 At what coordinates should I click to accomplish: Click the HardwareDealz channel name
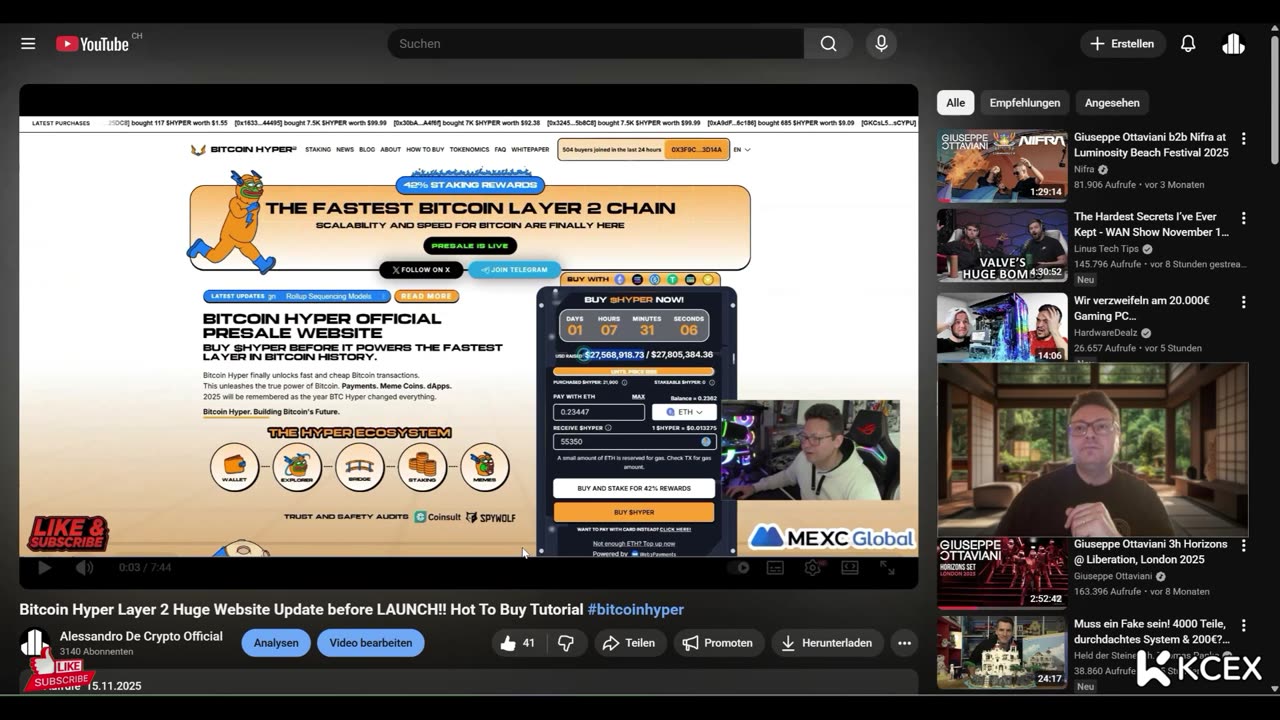pyautogui.click(x=1108, y=333)
